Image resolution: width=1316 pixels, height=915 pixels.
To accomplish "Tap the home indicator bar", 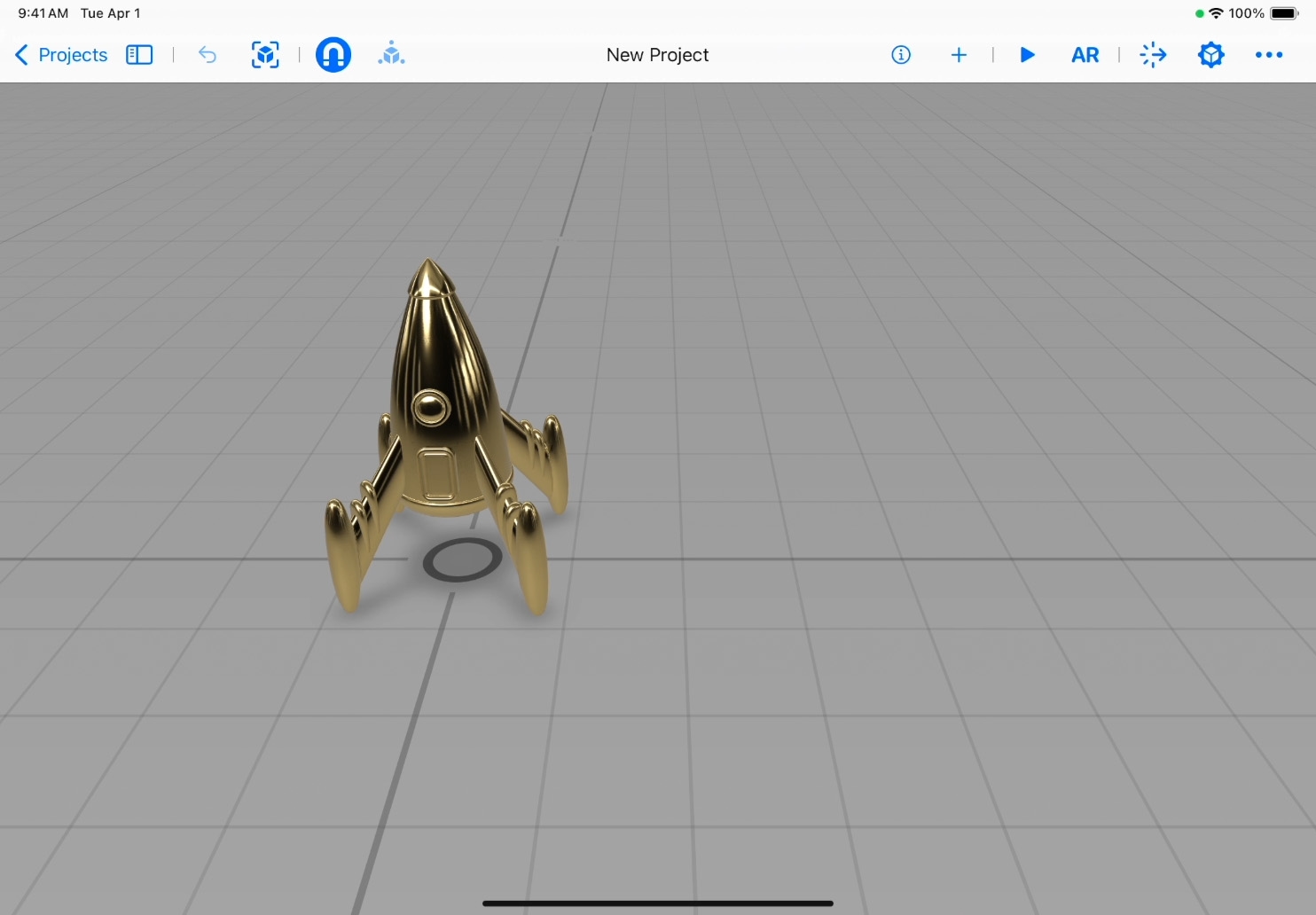I will [657, 903].
